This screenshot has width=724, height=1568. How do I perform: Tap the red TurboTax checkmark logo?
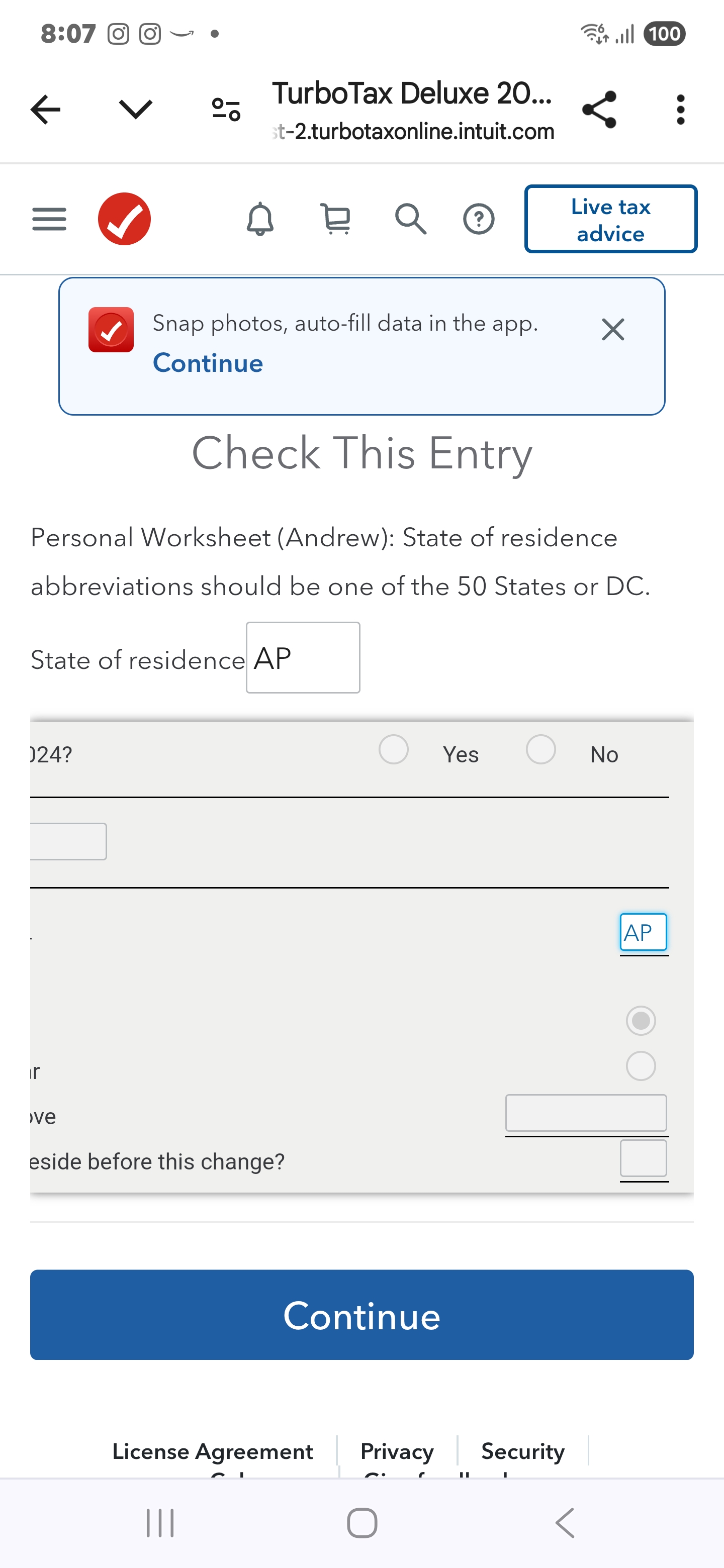(x=124, y=219)
